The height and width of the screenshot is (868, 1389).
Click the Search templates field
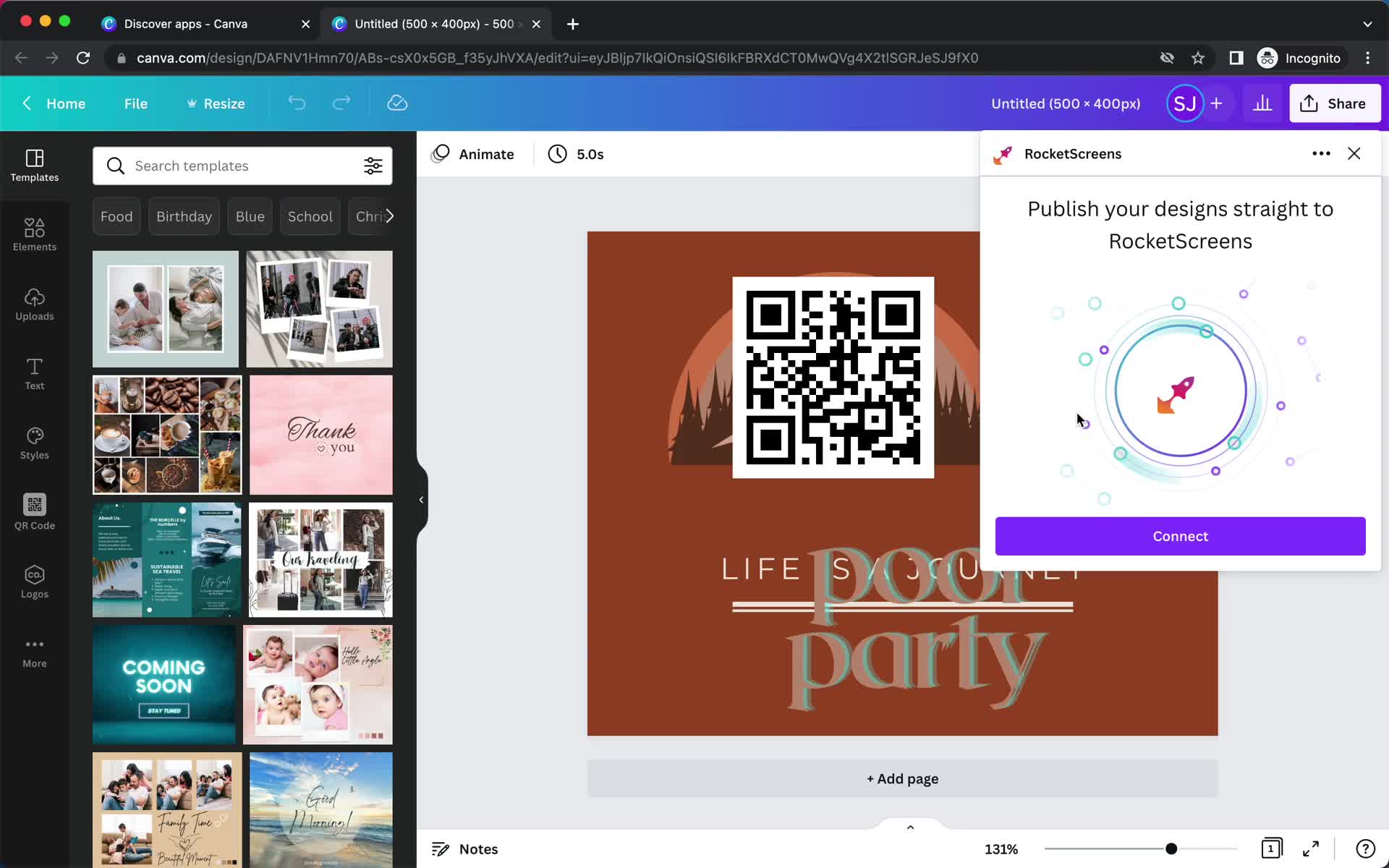click(x=242, y=166)
